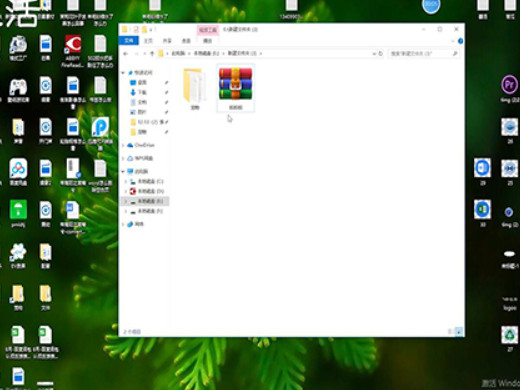Open recent locations dropdown beside forward arrow
Viewport: 520px width, 390px height.
pyautogui.click(x=144, y=54)
